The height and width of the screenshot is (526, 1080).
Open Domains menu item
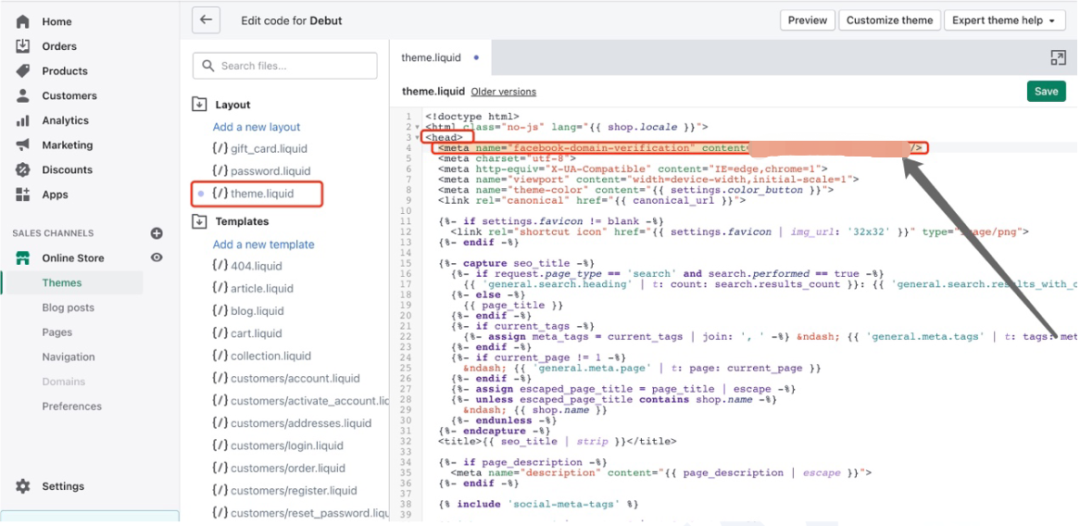[63, 381]
